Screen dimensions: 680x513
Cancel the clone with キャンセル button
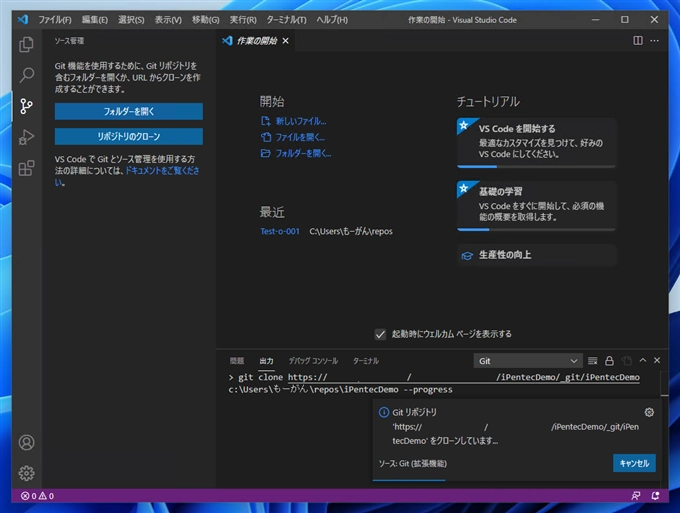pyautogui.click(x=634, y=463)
